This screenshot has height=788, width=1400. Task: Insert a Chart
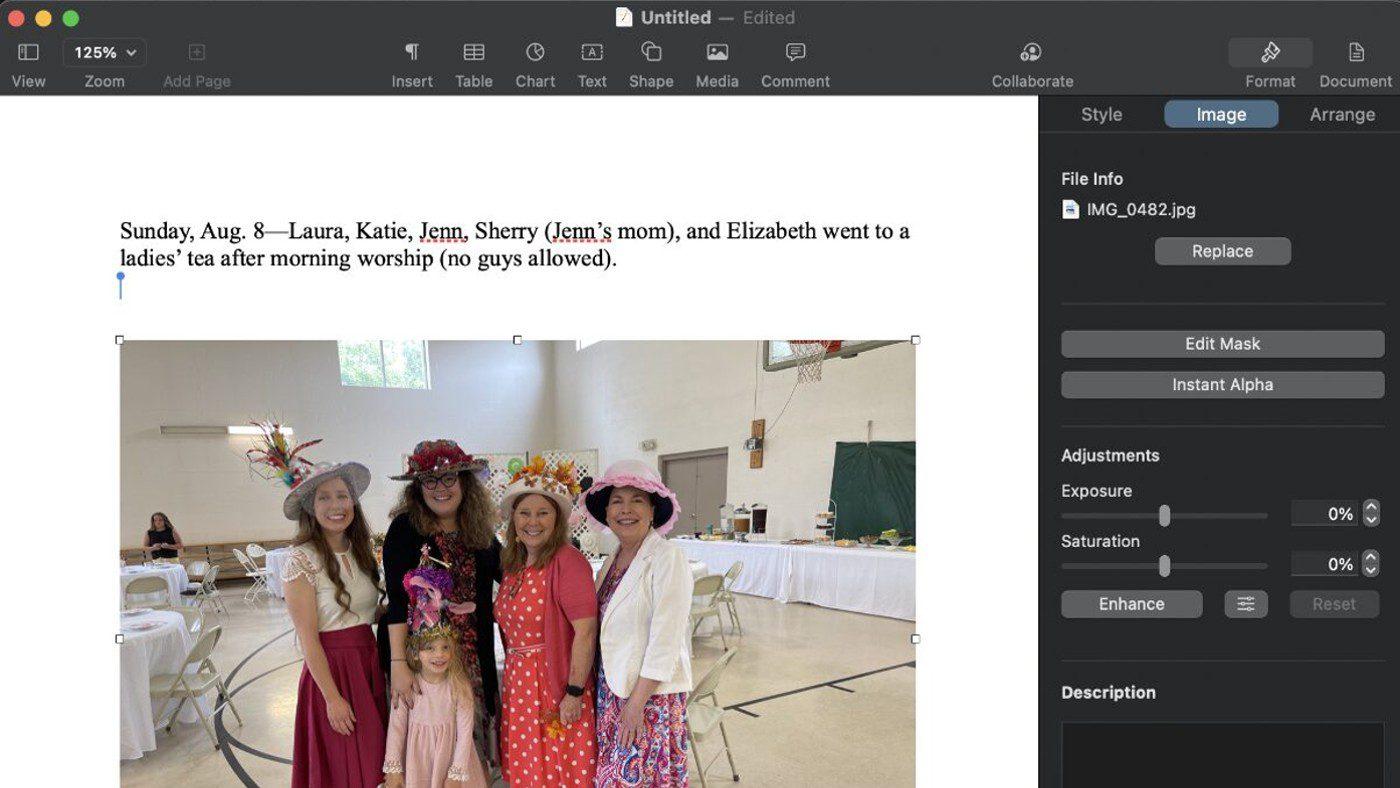(x=535, y=60)
